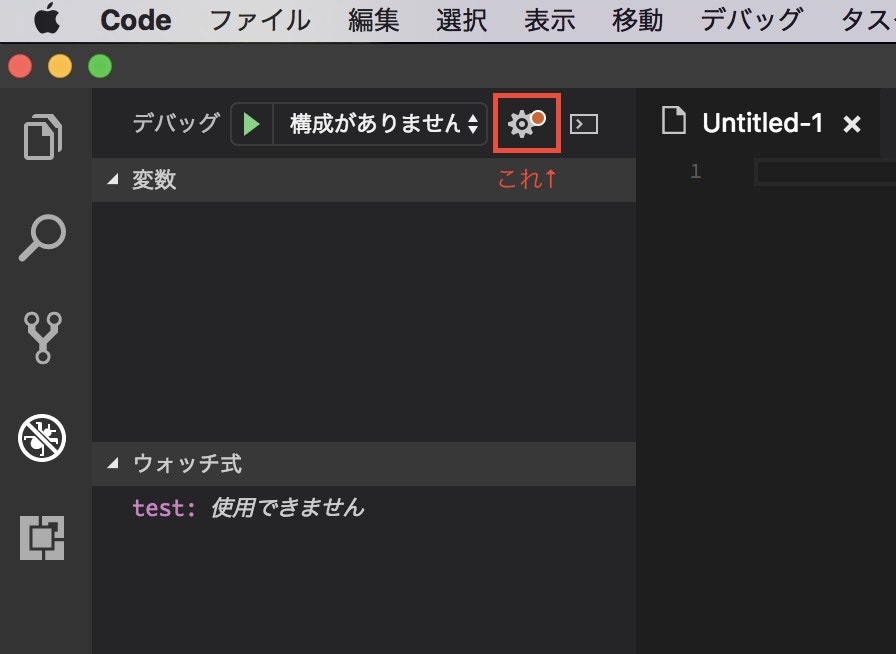Click the yellow minimize window button
Viewport: 896px width, 654px height.
(60, 66)
